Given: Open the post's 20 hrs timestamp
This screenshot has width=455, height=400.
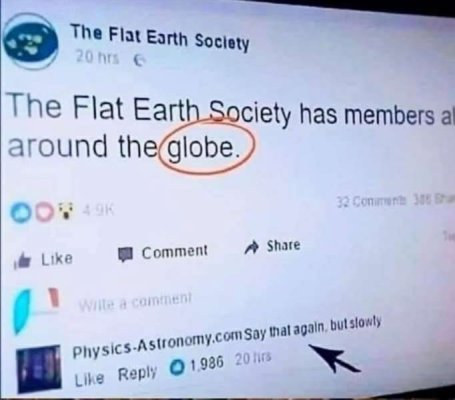Looking at the screenshot, I should pyautogui.click(x=97, y=57).
